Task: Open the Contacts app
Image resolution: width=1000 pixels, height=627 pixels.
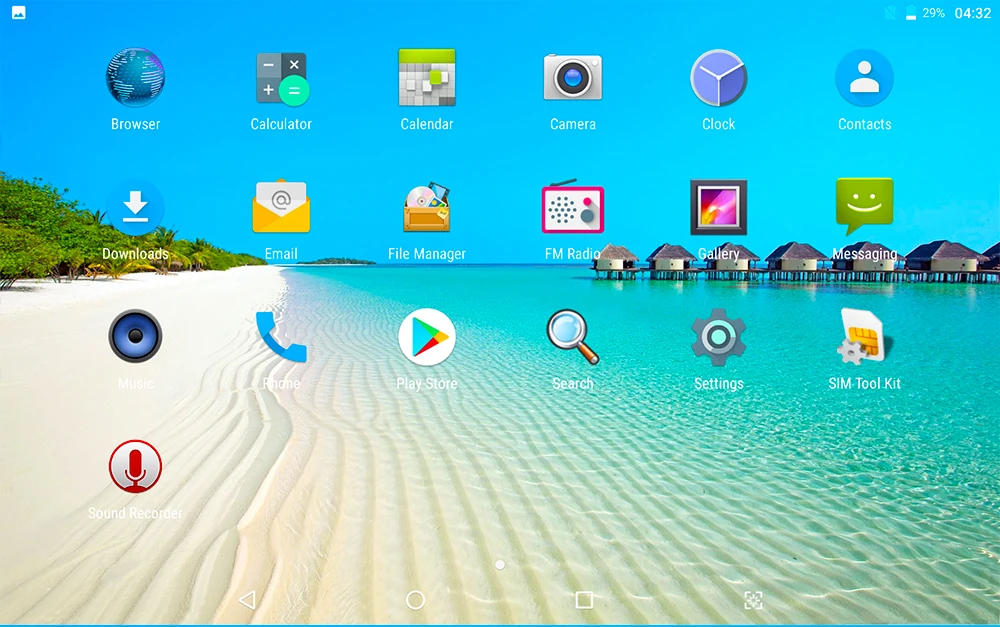Action: (864, 78)
